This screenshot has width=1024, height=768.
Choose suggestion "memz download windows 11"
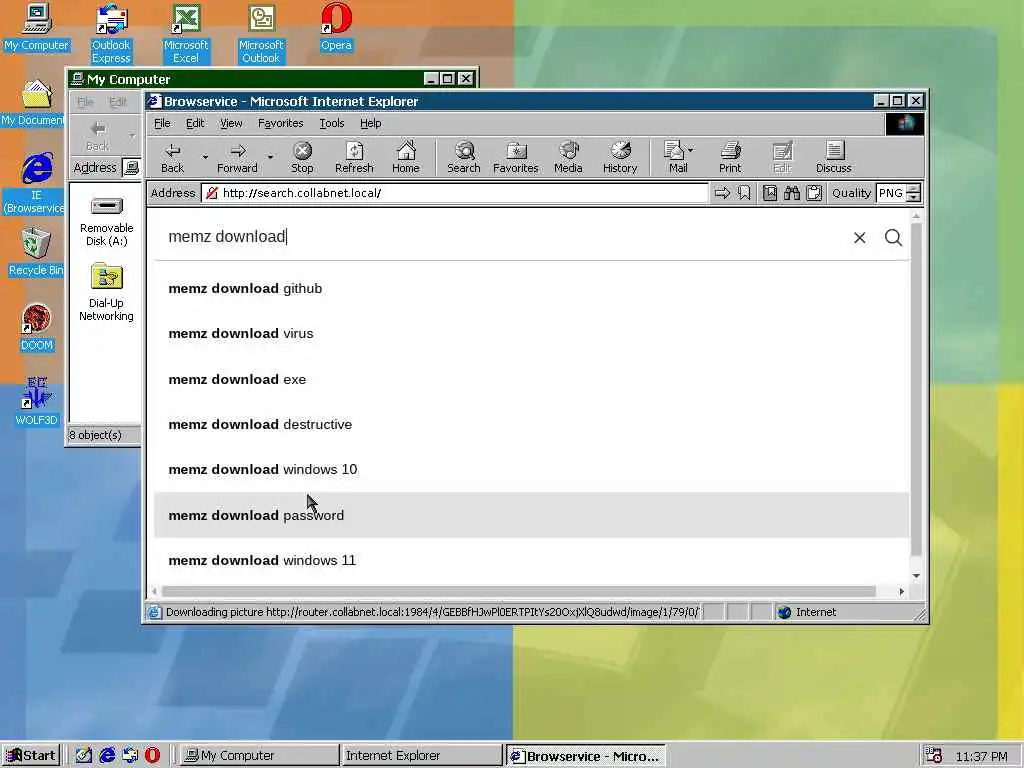[531, 560]
